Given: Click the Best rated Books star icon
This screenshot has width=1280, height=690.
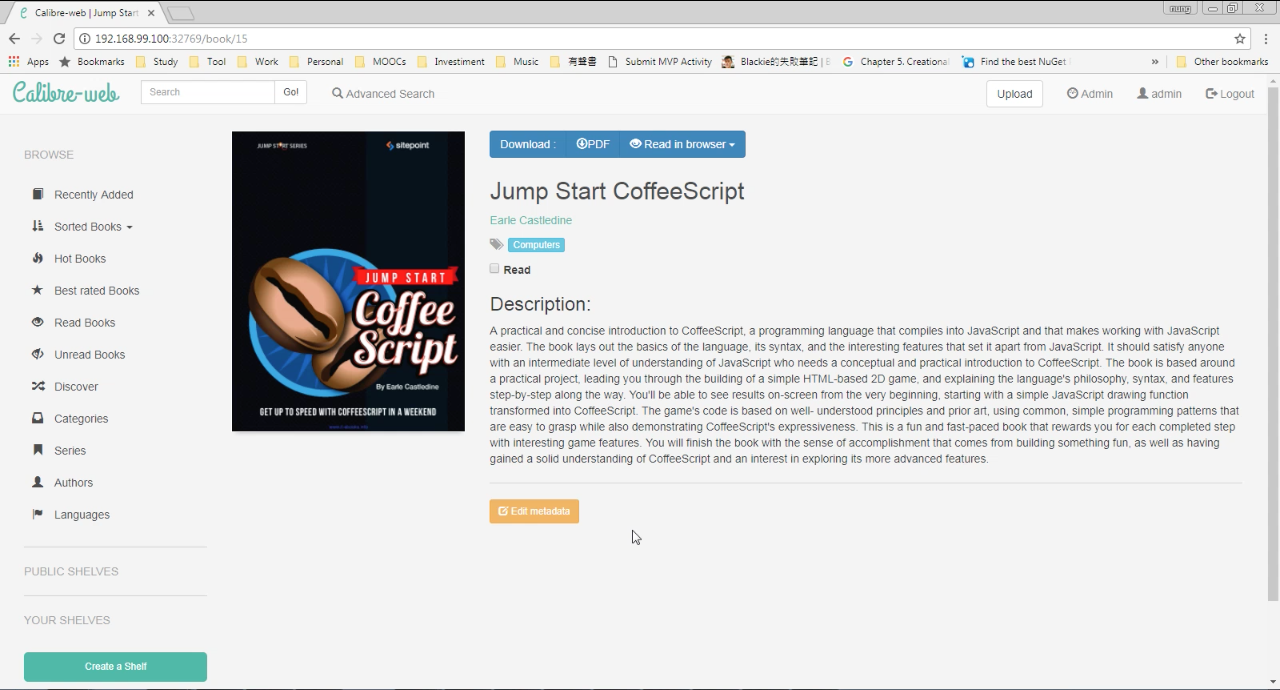Looking at the screenshot, I should pos(38,290).
